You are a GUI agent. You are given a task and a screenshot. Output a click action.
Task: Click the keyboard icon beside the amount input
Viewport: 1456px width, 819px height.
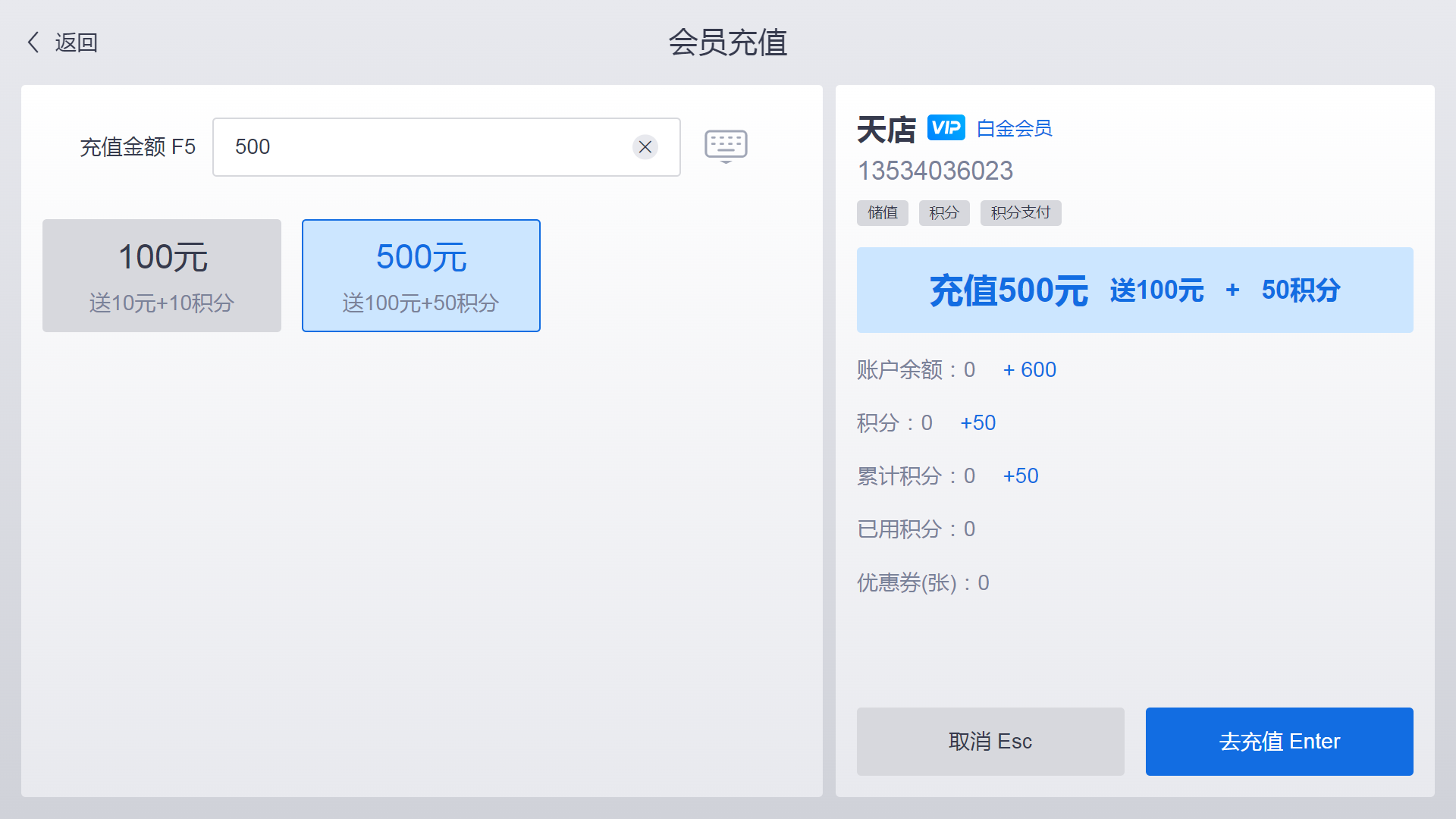(x=726, y=146)
